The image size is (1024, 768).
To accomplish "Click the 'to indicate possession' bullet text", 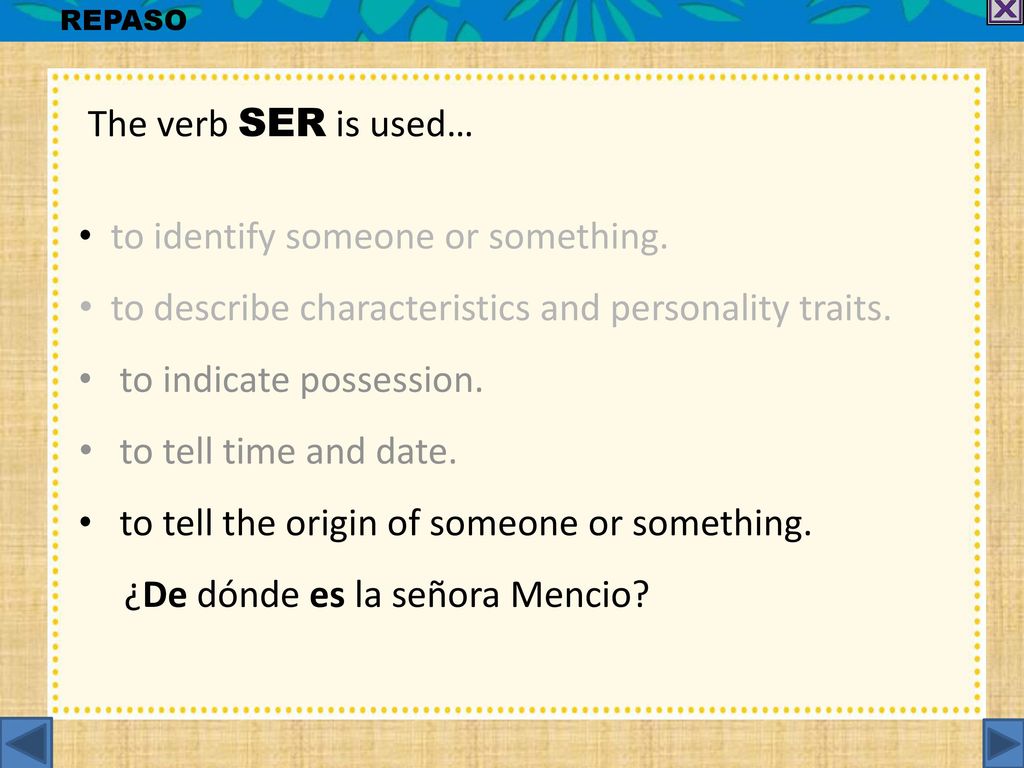I will tap(301, 380).
